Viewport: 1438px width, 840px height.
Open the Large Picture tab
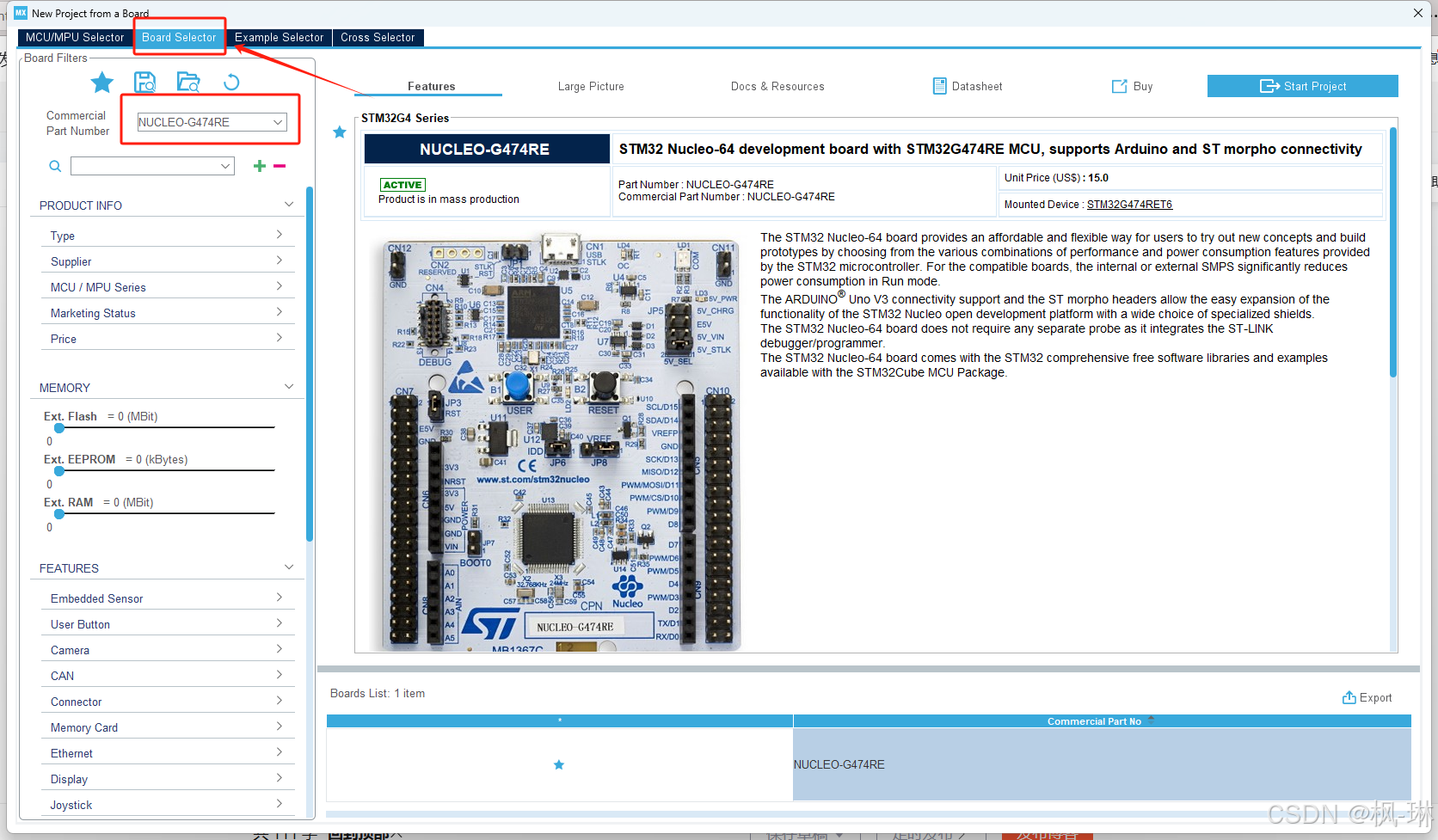pos(591,86)
